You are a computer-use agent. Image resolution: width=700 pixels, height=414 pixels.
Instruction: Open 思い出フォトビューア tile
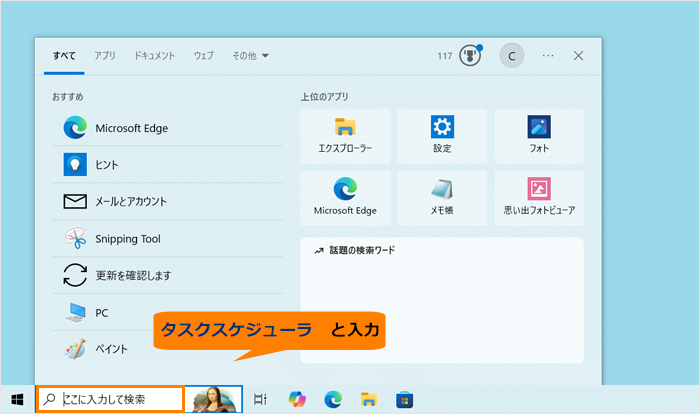(x=539, y=198)
